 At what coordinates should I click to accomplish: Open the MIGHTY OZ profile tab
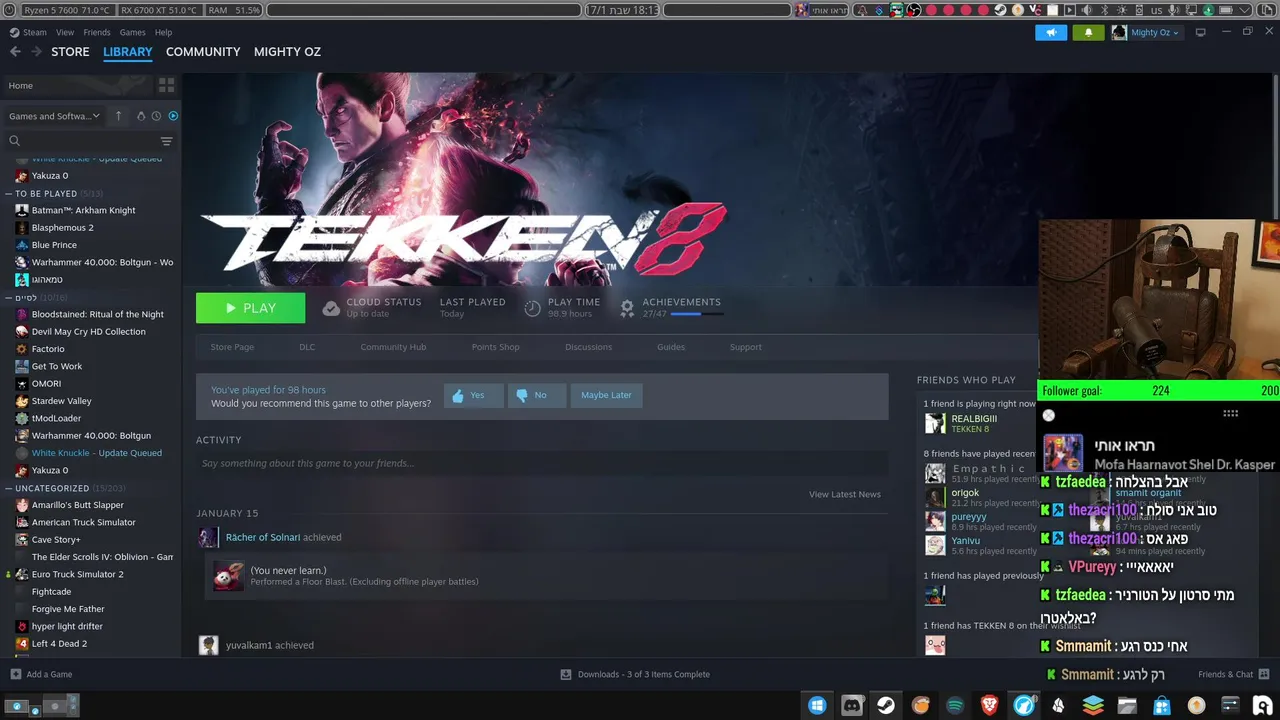[287, 51]
